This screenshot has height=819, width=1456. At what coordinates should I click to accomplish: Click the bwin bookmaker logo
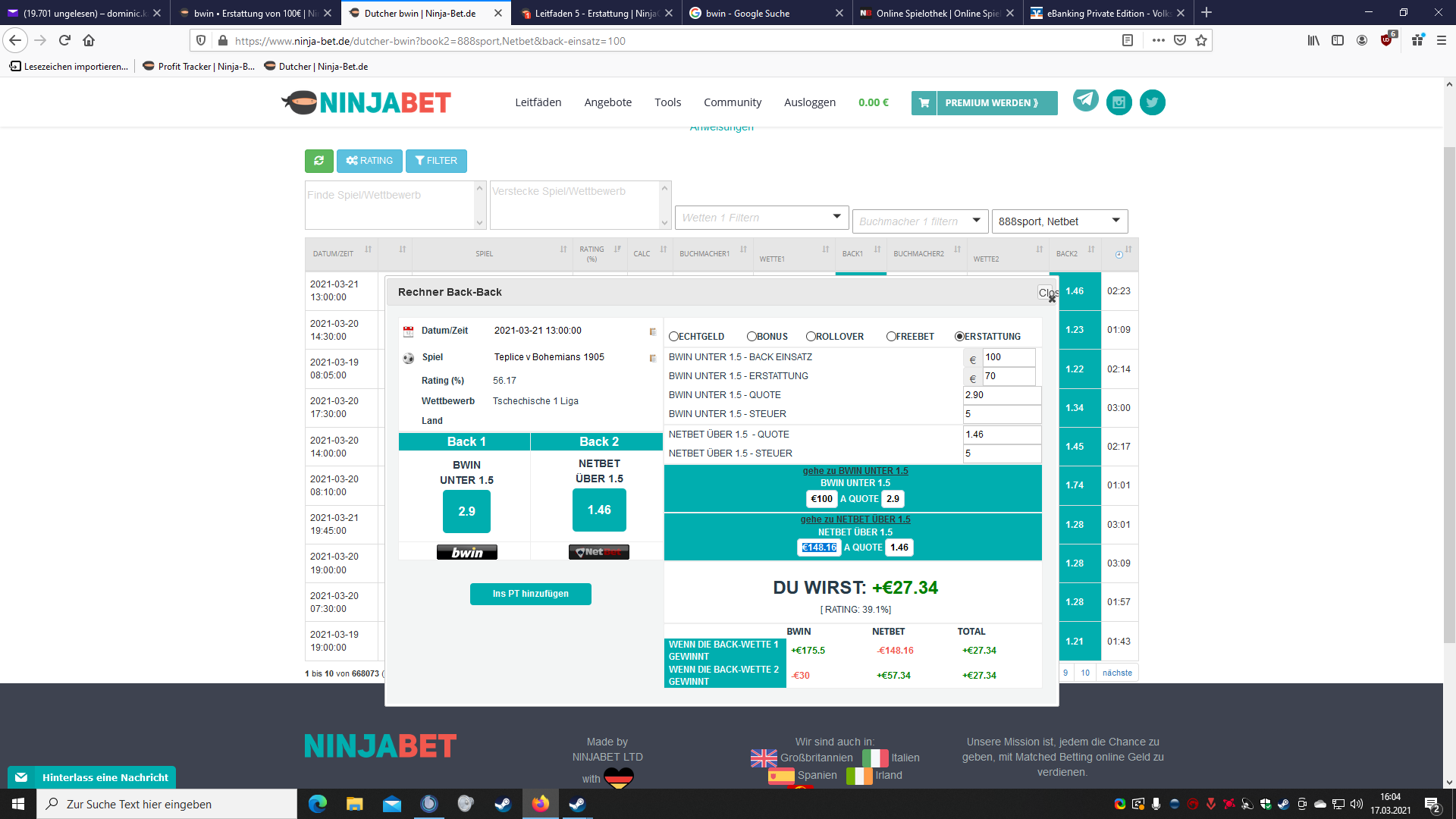[x=466, y=552]
